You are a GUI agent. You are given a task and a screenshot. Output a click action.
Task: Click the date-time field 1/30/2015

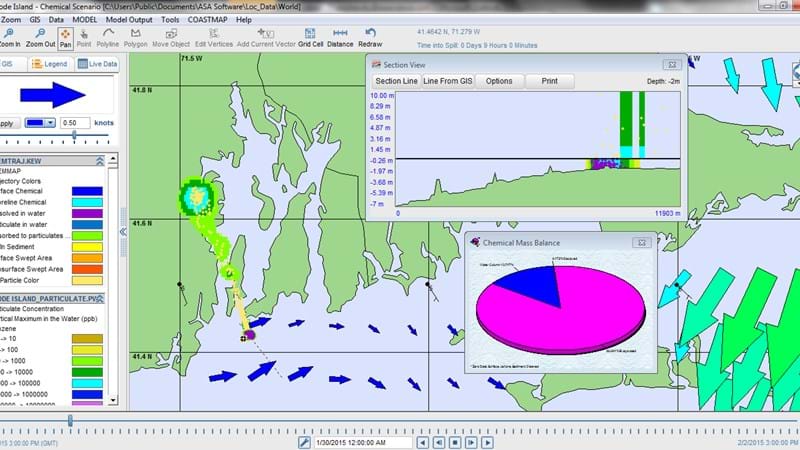363,442
